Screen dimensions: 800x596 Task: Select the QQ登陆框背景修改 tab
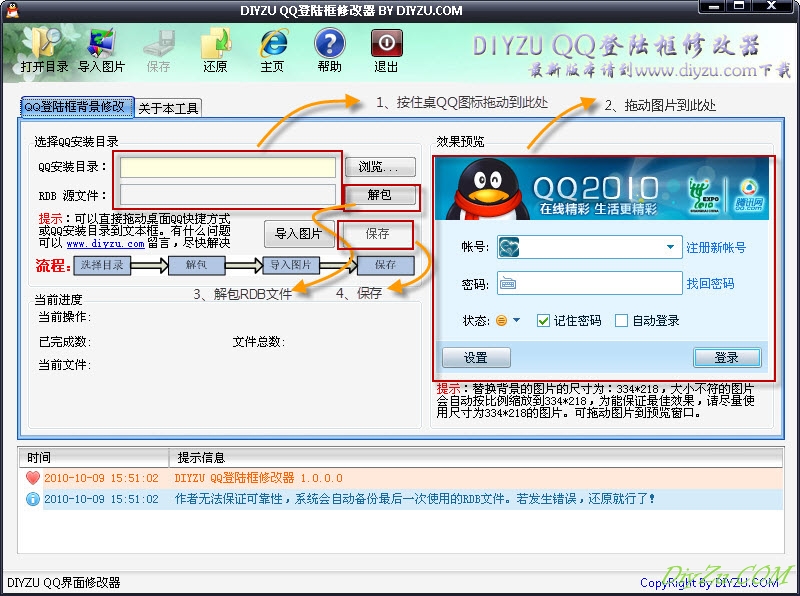(76, 106)
